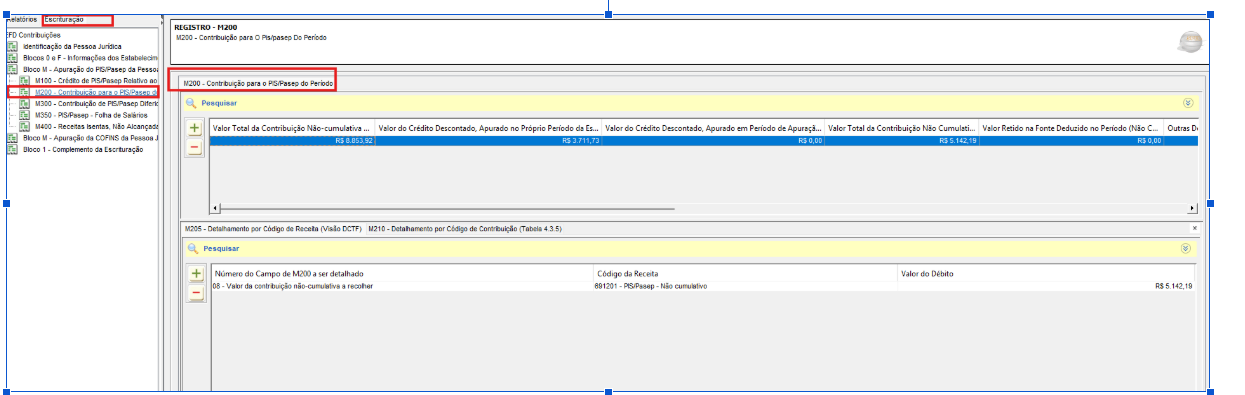Open M400 - Receitas Isentas record
The width and height of the screenshot is (1245, 395).
(96, 127)
